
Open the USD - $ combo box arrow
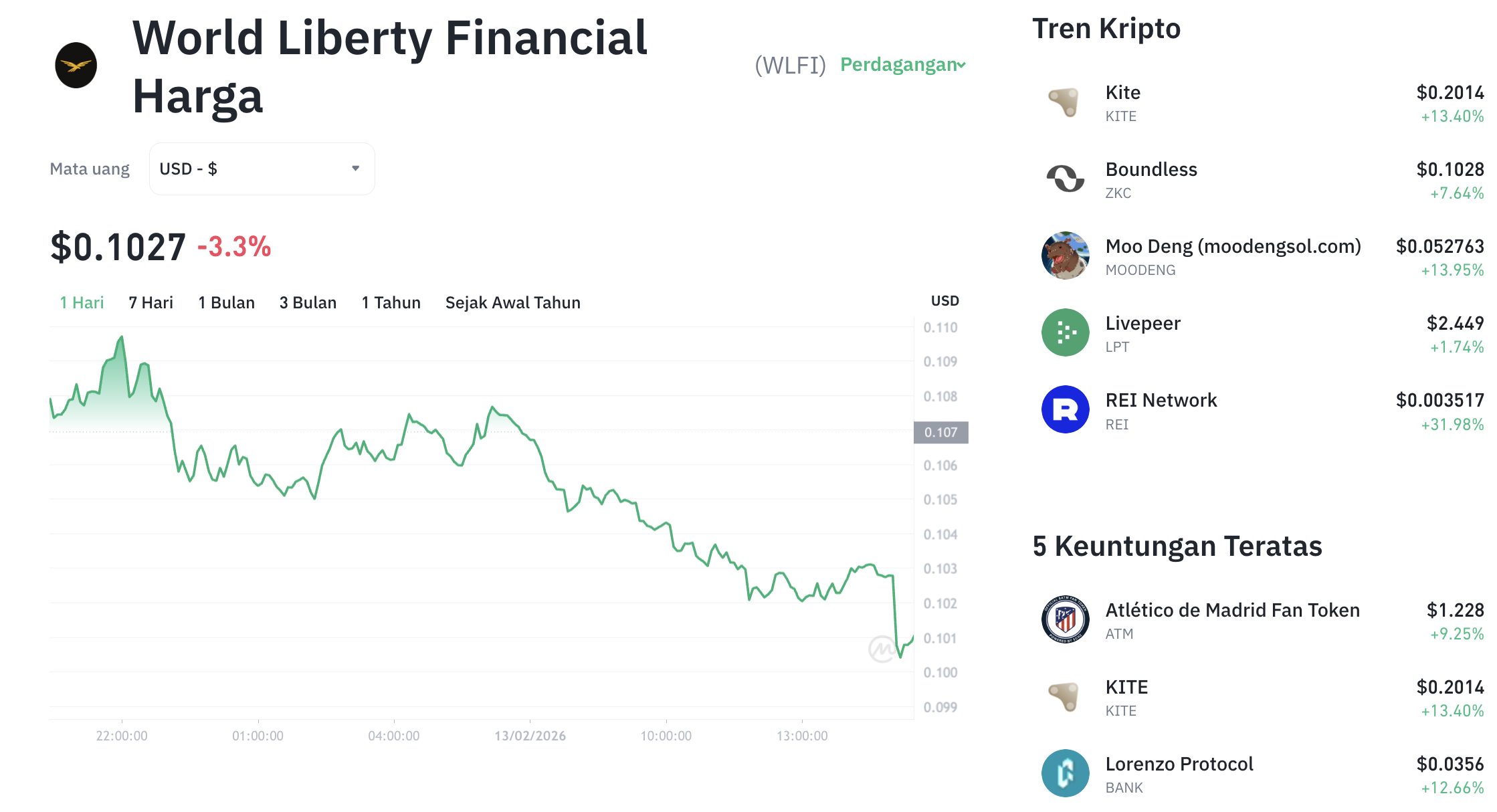click(x=355, y=169)
